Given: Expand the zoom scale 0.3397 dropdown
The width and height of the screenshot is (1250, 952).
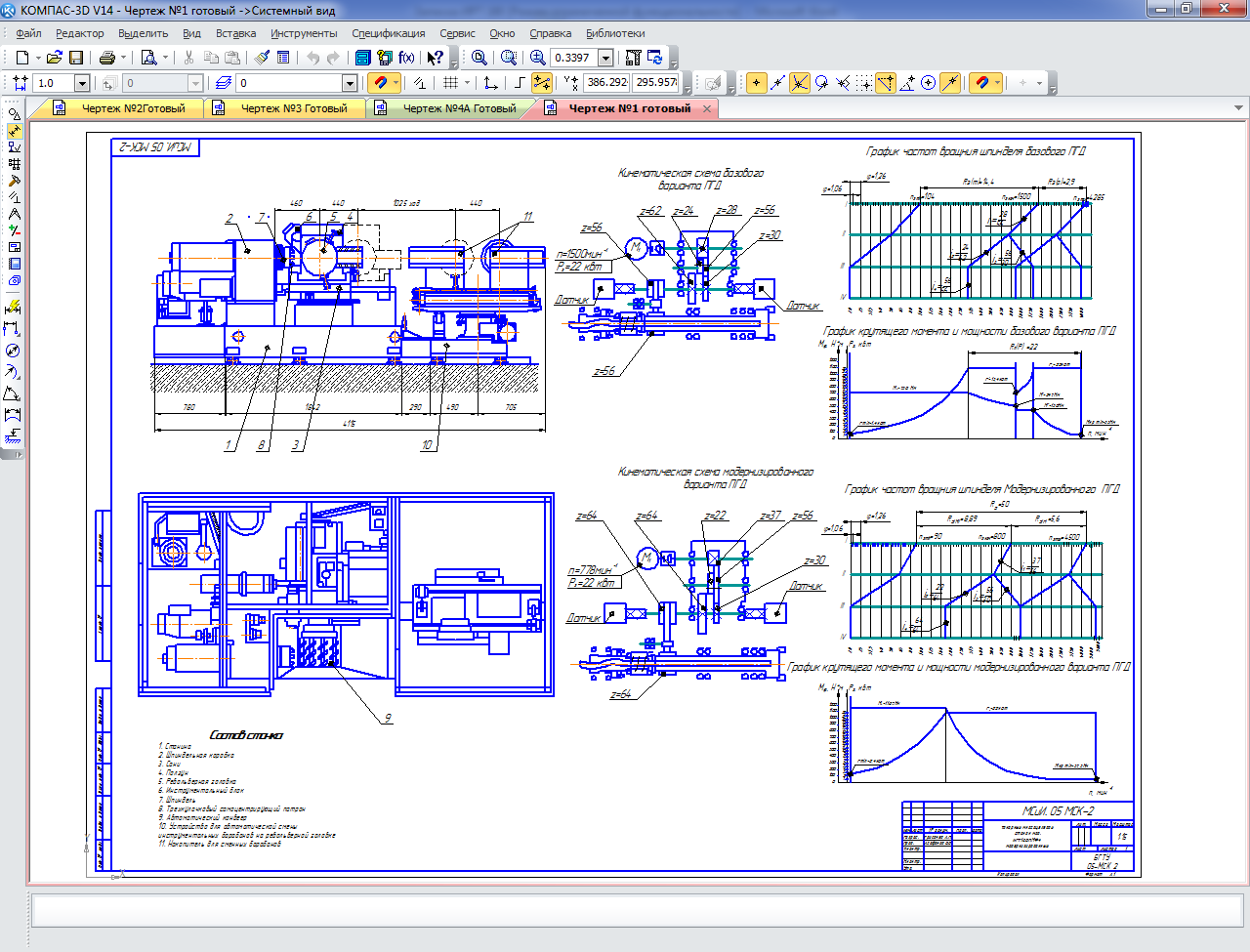Looking at the screenshot, I should pos(605,58).
